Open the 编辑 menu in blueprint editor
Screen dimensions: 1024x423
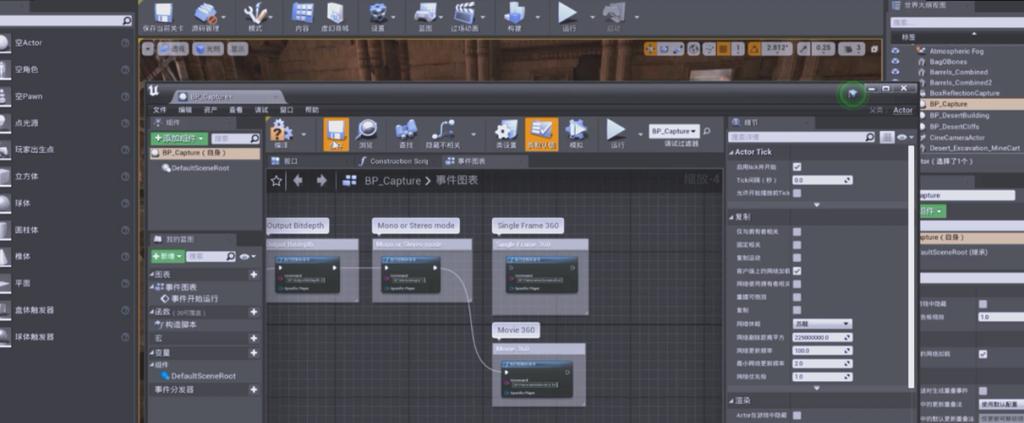click(185, 110)
